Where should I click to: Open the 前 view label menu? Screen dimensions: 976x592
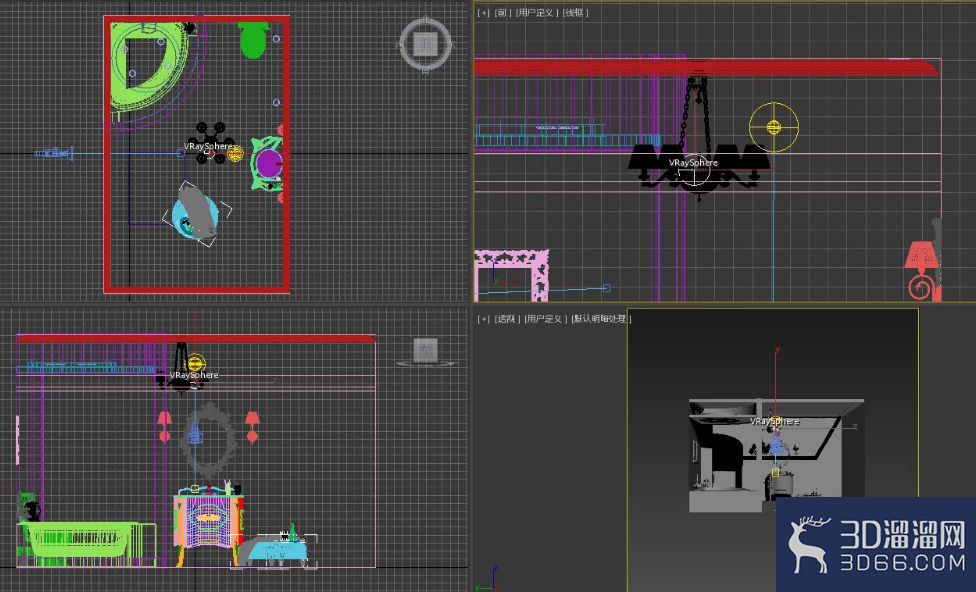pyautogui.click(x=502, y=12)
